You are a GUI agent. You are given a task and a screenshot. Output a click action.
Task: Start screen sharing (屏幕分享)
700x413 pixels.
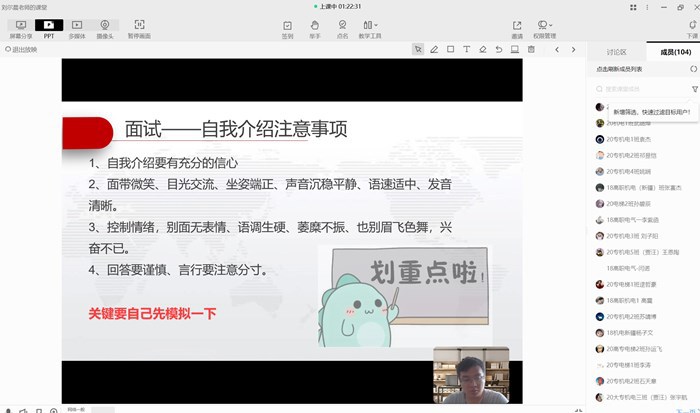click(19, 26)
